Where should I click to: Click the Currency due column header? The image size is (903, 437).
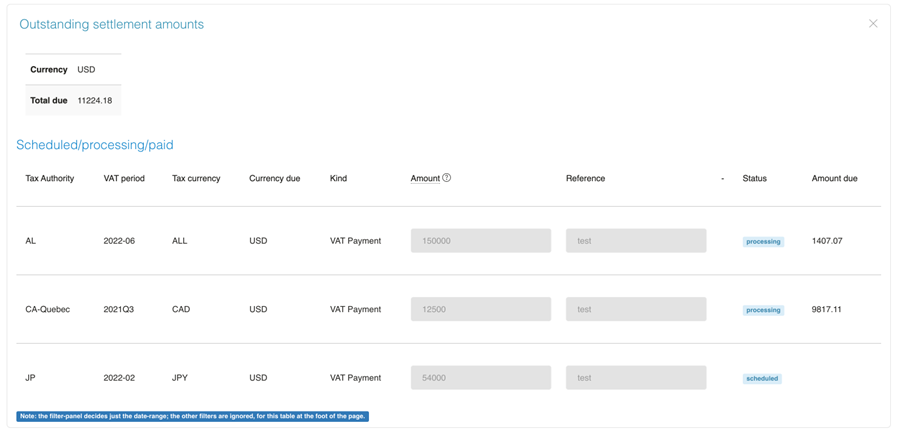[x=275, y=178]
